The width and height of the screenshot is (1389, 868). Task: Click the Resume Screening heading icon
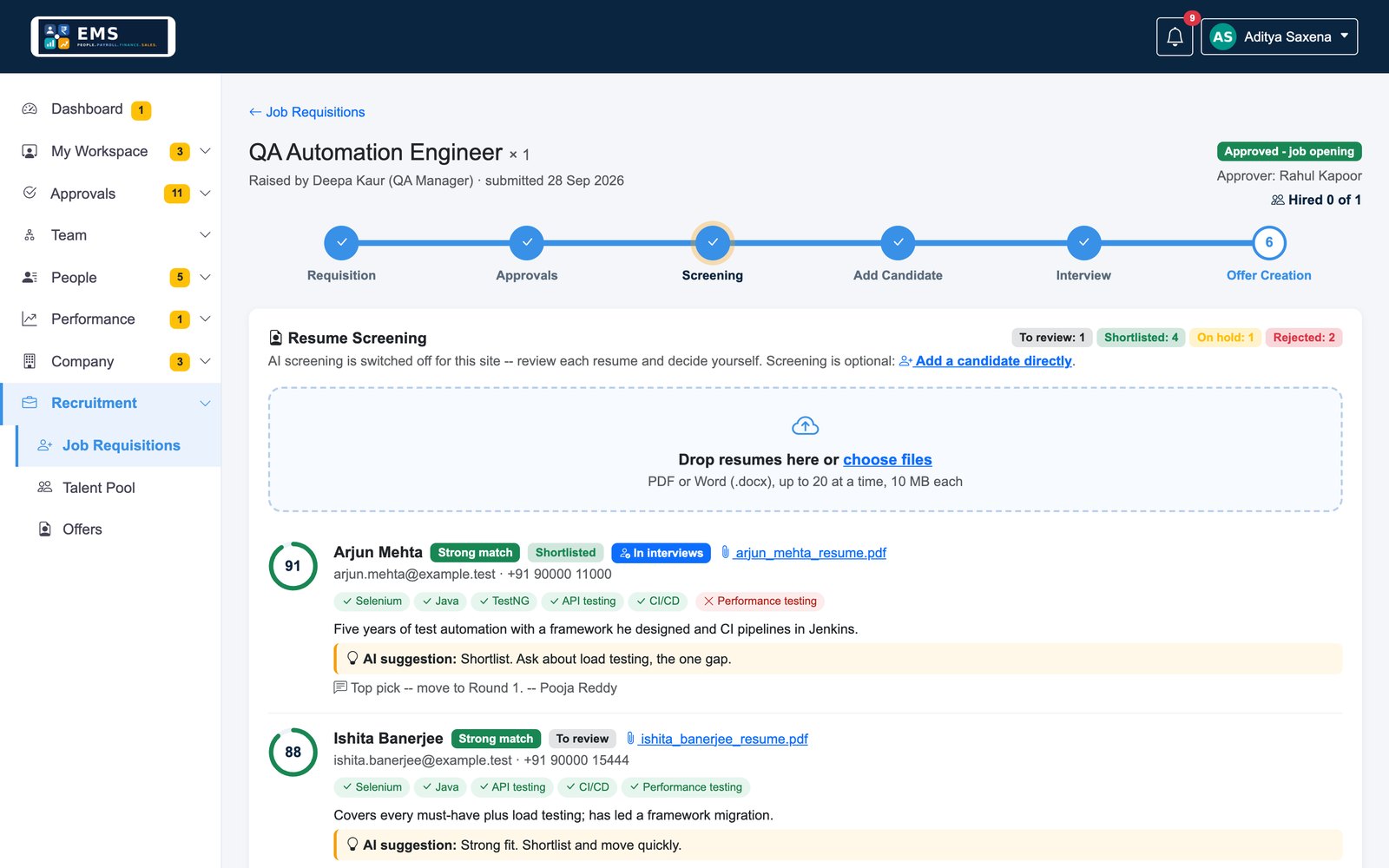point(276,338)
